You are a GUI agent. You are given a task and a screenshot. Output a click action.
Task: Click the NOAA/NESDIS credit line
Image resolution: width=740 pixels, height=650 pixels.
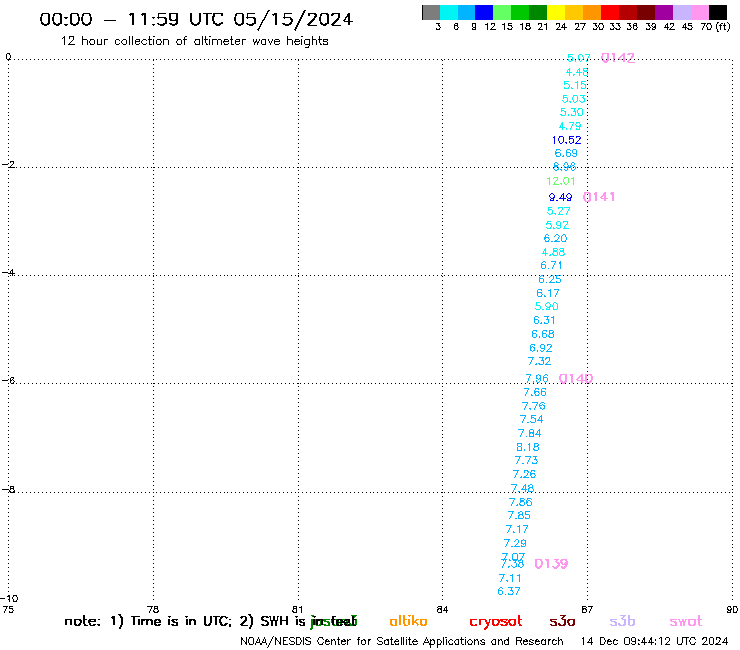point(402,641)
